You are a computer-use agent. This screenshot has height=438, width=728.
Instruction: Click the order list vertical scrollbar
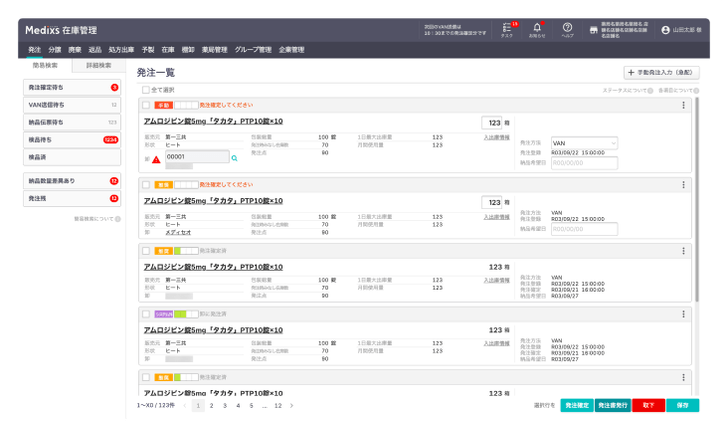(697, 200)
